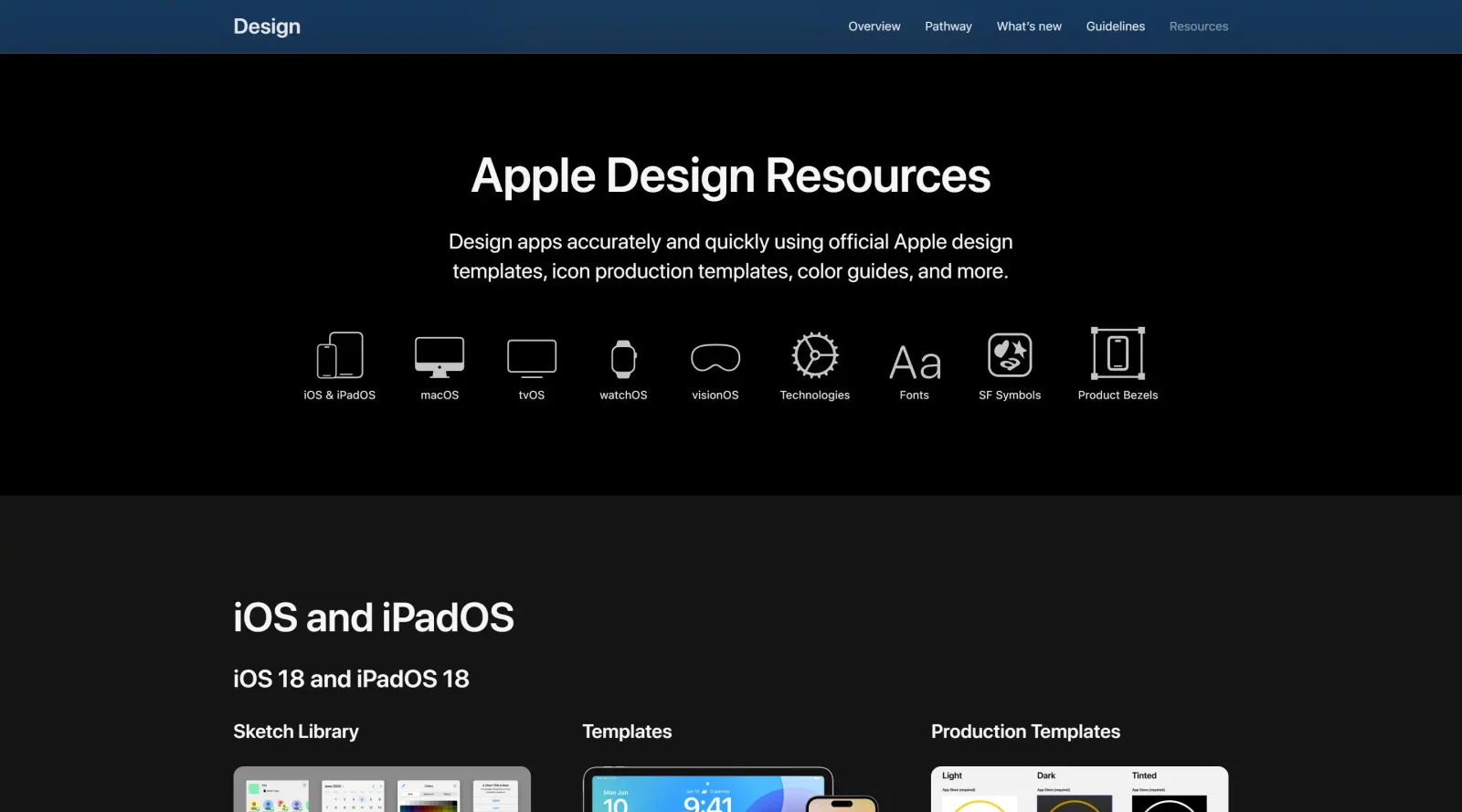Open the Templates device preview thumbnail
1462x812 pixels.
pyautogui.click(x=731, y=789)
